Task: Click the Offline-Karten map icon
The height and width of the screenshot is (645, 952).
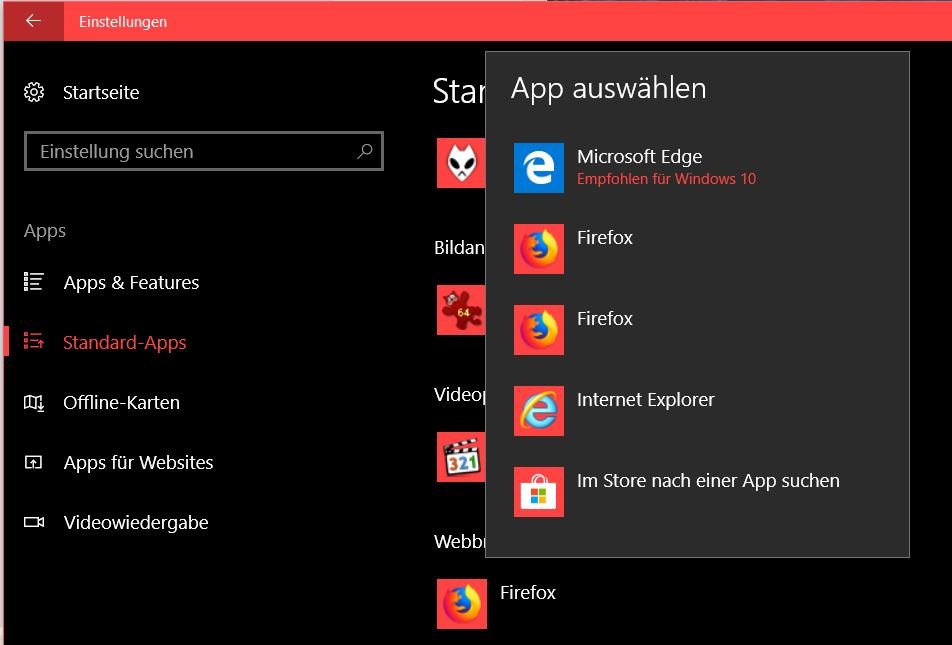Action: pyautogui.click(x=33, y=402)
